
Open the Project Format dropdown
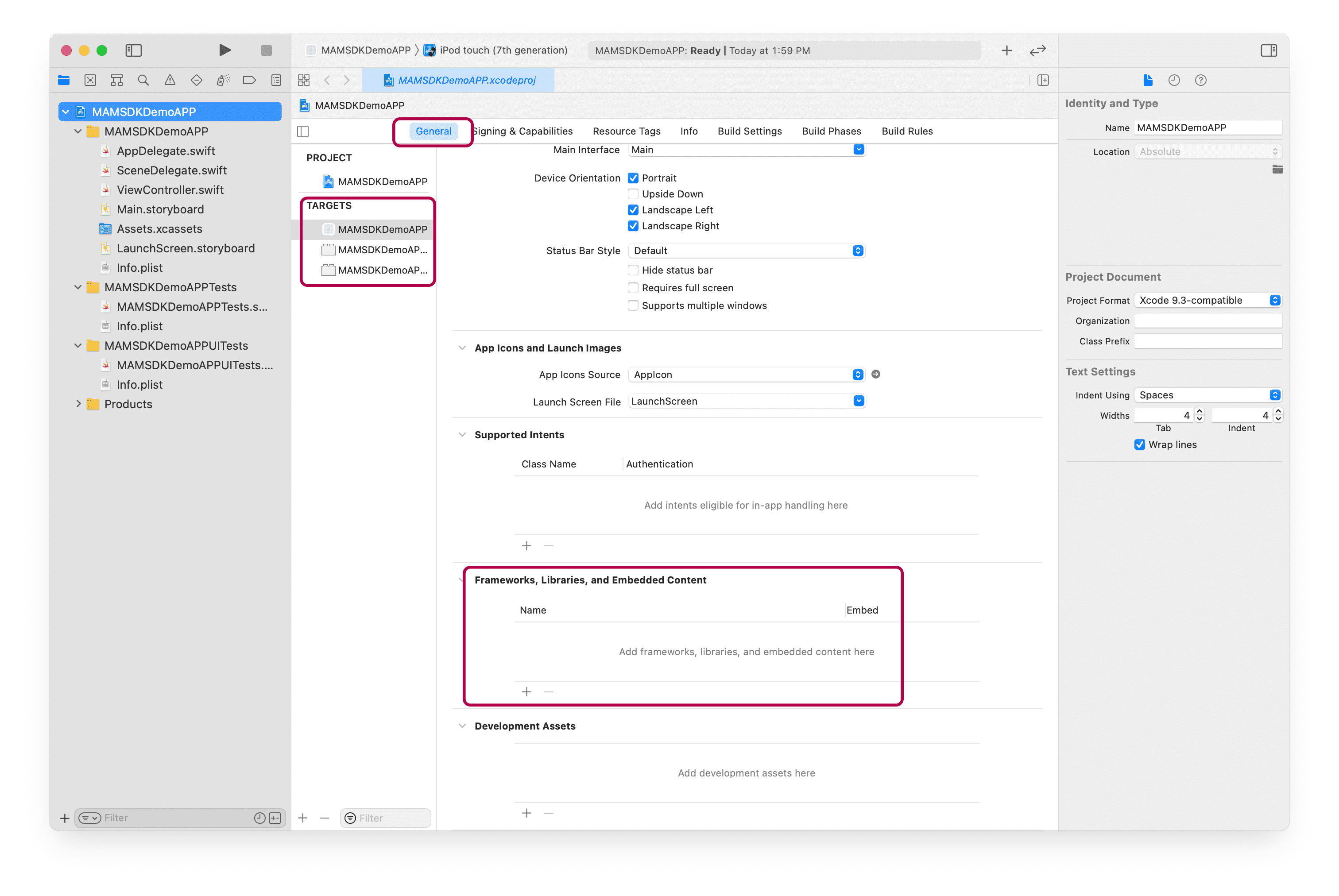click(x=1207, y=301)
